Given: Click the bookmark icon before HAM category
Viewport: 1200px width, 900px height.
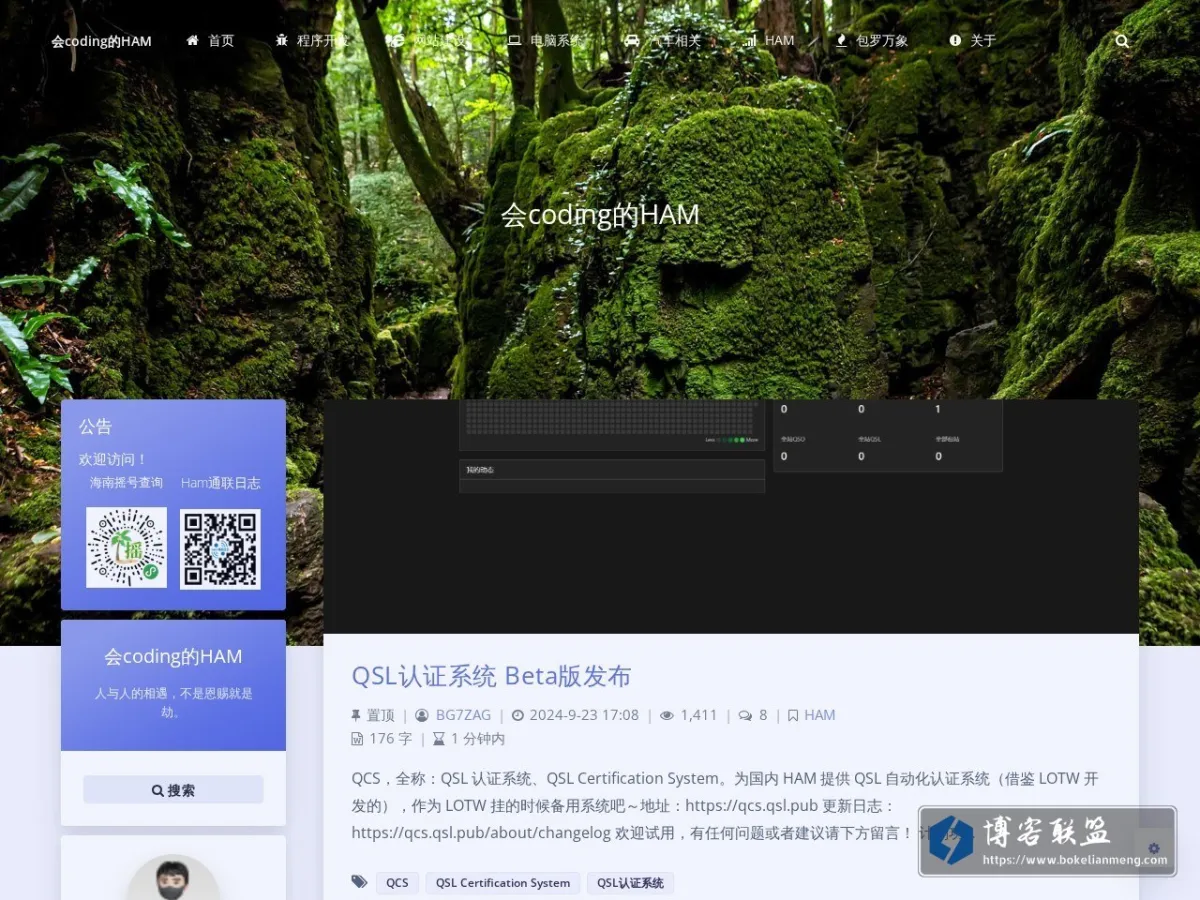Looking at the screenshot, I should point(792,715).
